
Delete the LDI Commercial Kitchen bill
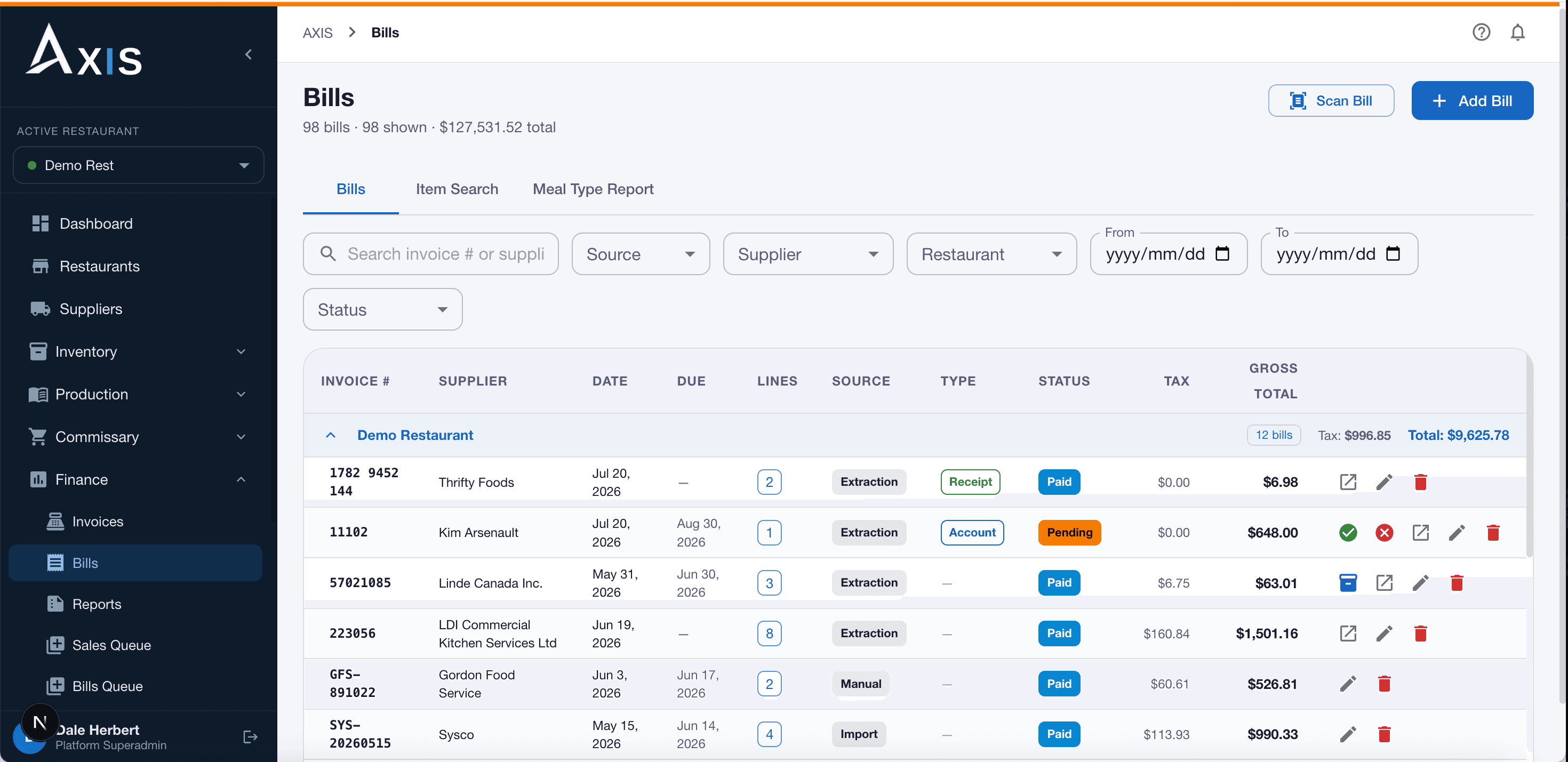pyautogui.click(x=1421, y=633)
